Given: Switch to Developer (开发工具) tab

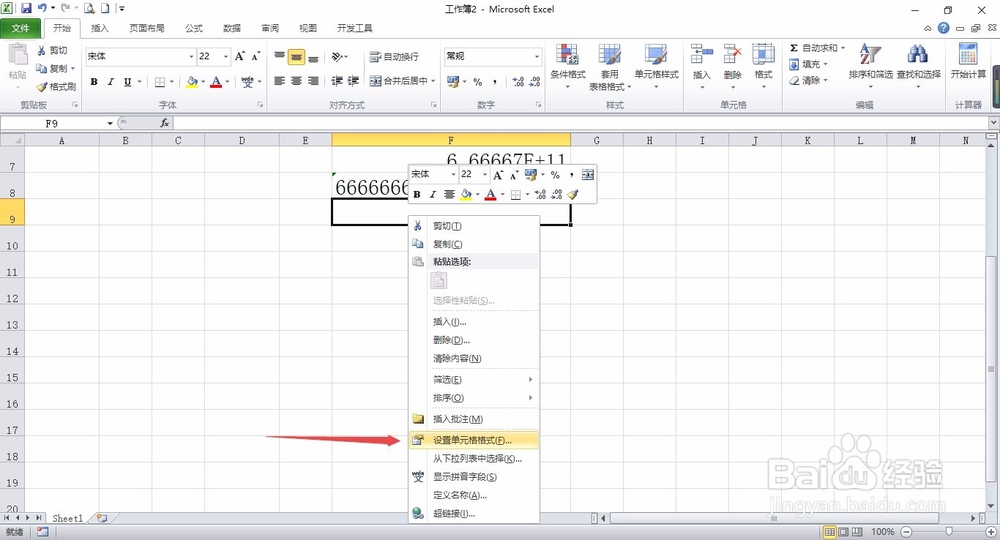Looking at the screenshot, I should 355,28.
